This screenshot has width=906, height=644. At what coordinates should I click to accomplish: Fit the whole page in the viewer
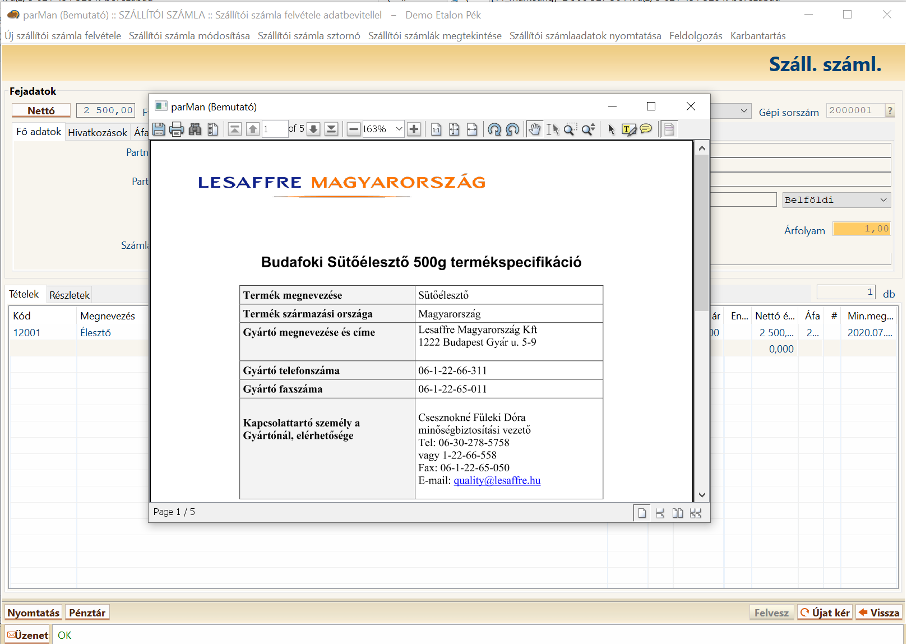454,129
